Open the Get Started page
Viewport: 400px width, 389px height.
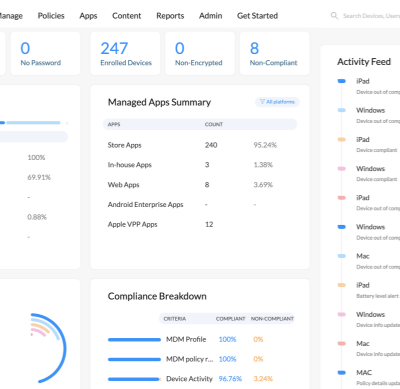257,16
